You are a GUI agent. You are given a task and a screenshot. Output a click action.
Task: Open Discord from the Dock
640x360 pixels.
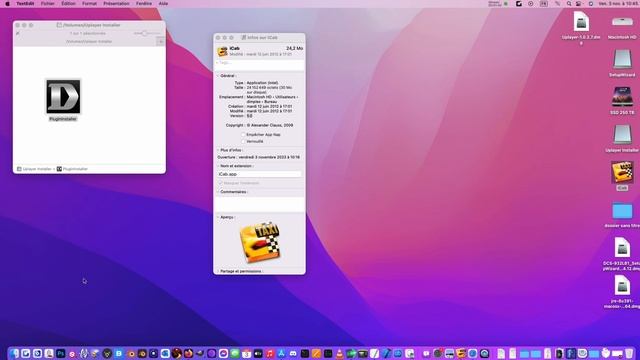[293, 353]
